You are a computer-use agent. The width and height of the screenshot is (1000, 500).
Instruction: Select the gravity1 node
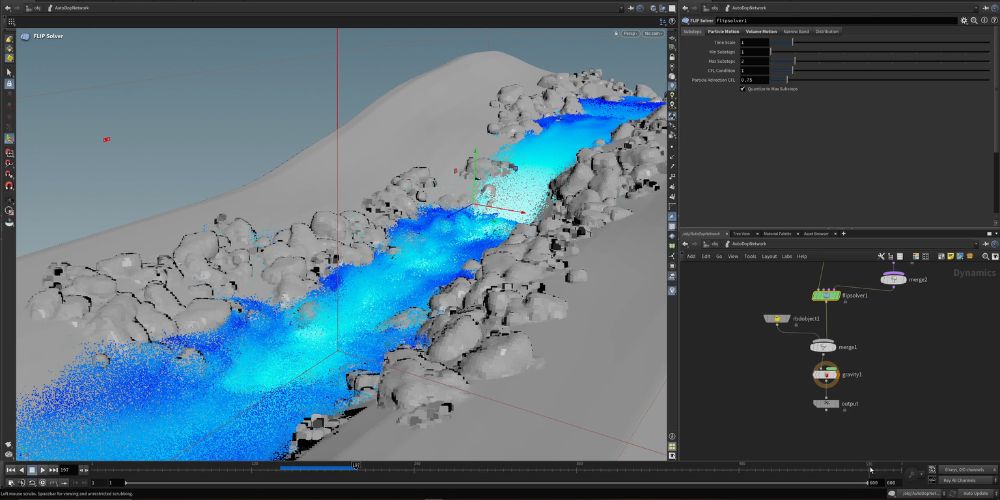(826, 374)
